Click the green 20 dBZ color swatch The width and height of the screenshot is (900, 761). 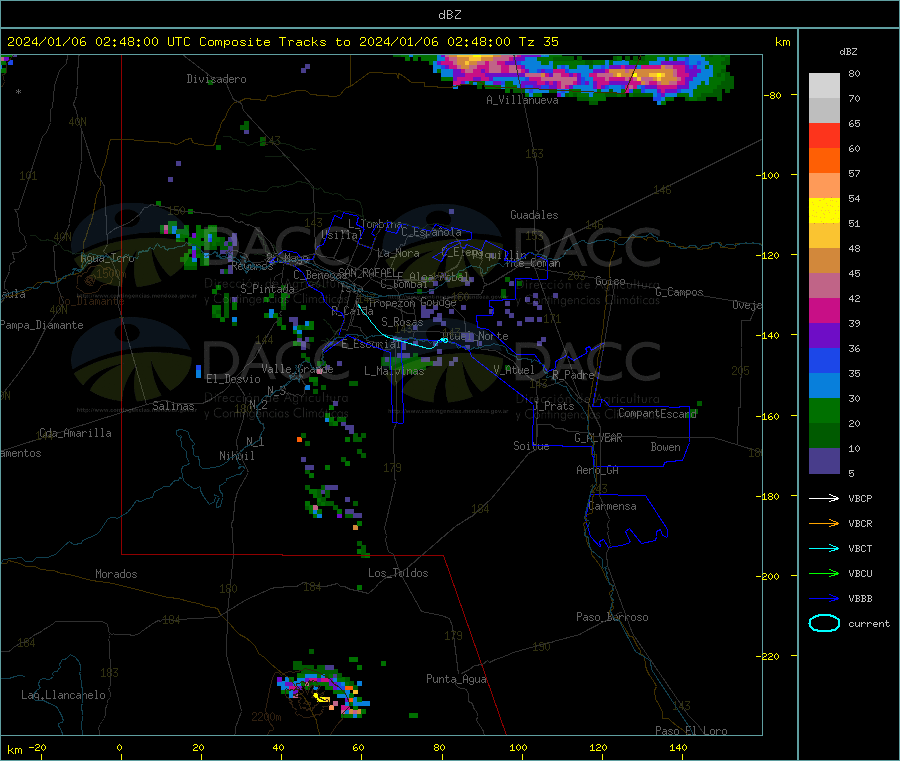[824, 410]
